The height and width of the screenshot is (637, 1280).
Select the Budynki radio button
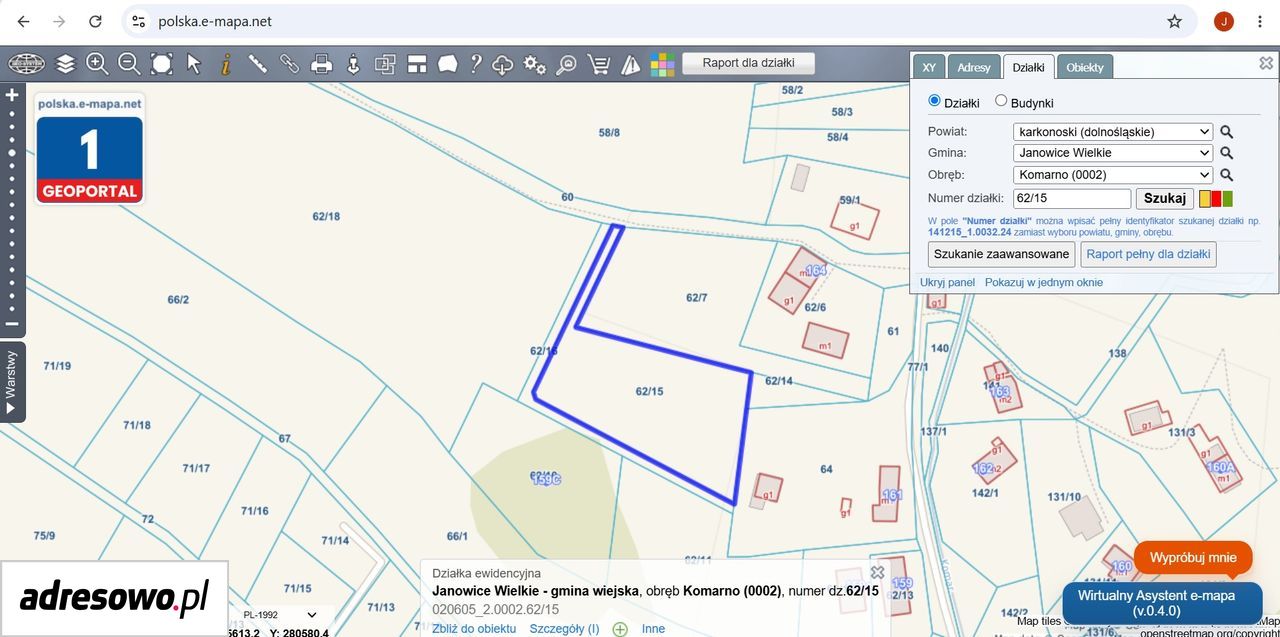coord(1001,101)
